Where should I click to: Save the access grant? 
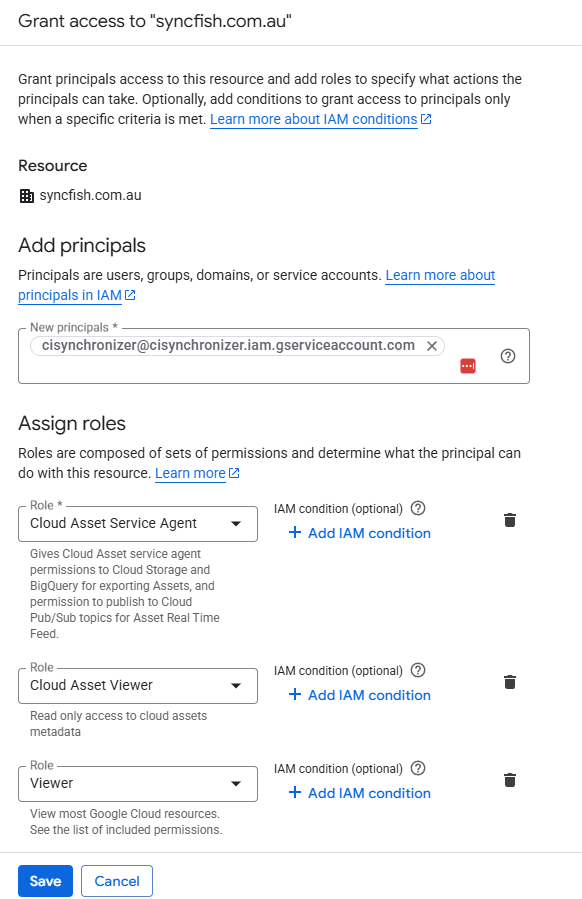45,881
